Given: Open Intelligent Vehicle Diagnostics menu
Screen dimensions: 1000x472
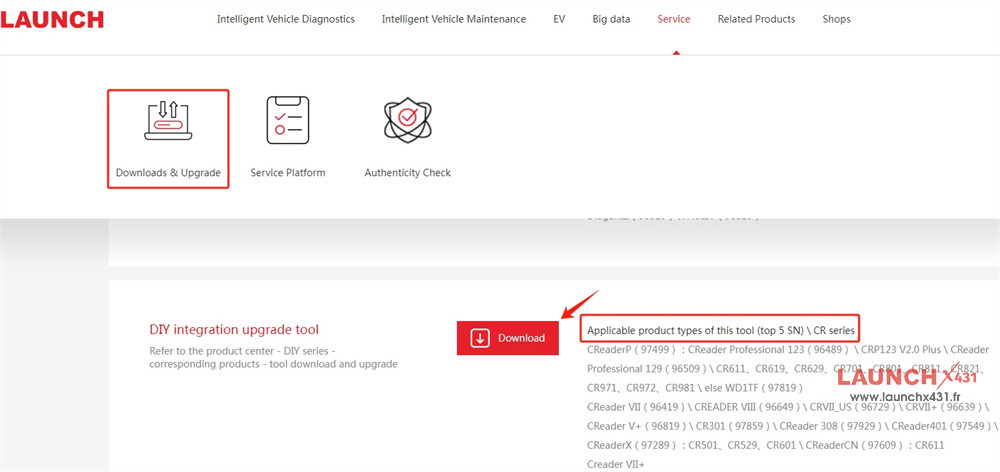Looking at the screenshot, I should click(x=286, y=19).
